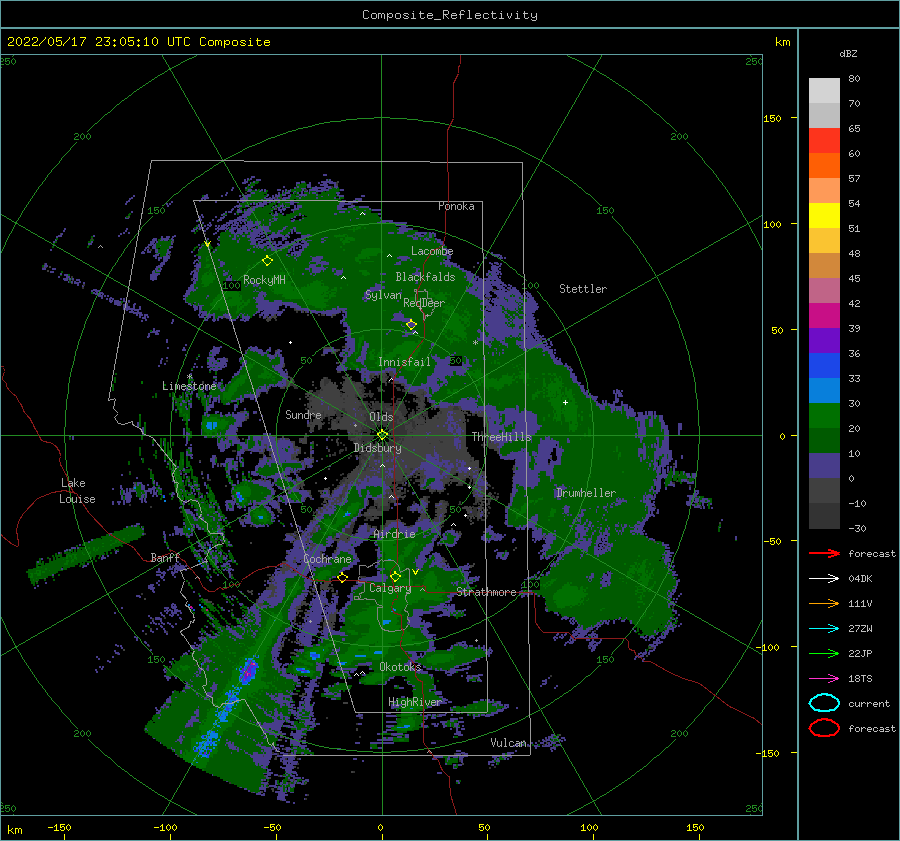Select the tan 48-45 dBZ color swatch

pyautogui.click(x=824, y=266)
